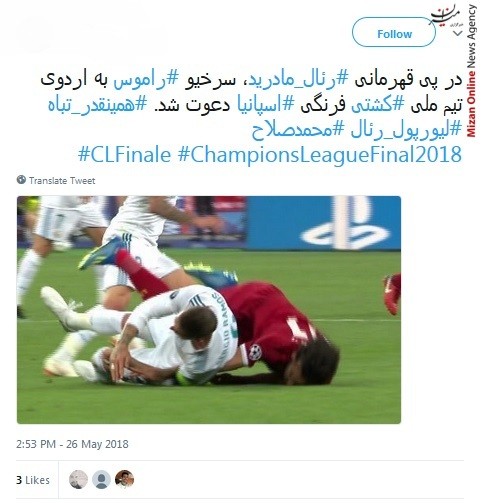This screenshot has height=503, width=487.
Task: Open the football tackle photo
Action: [209, 310]
